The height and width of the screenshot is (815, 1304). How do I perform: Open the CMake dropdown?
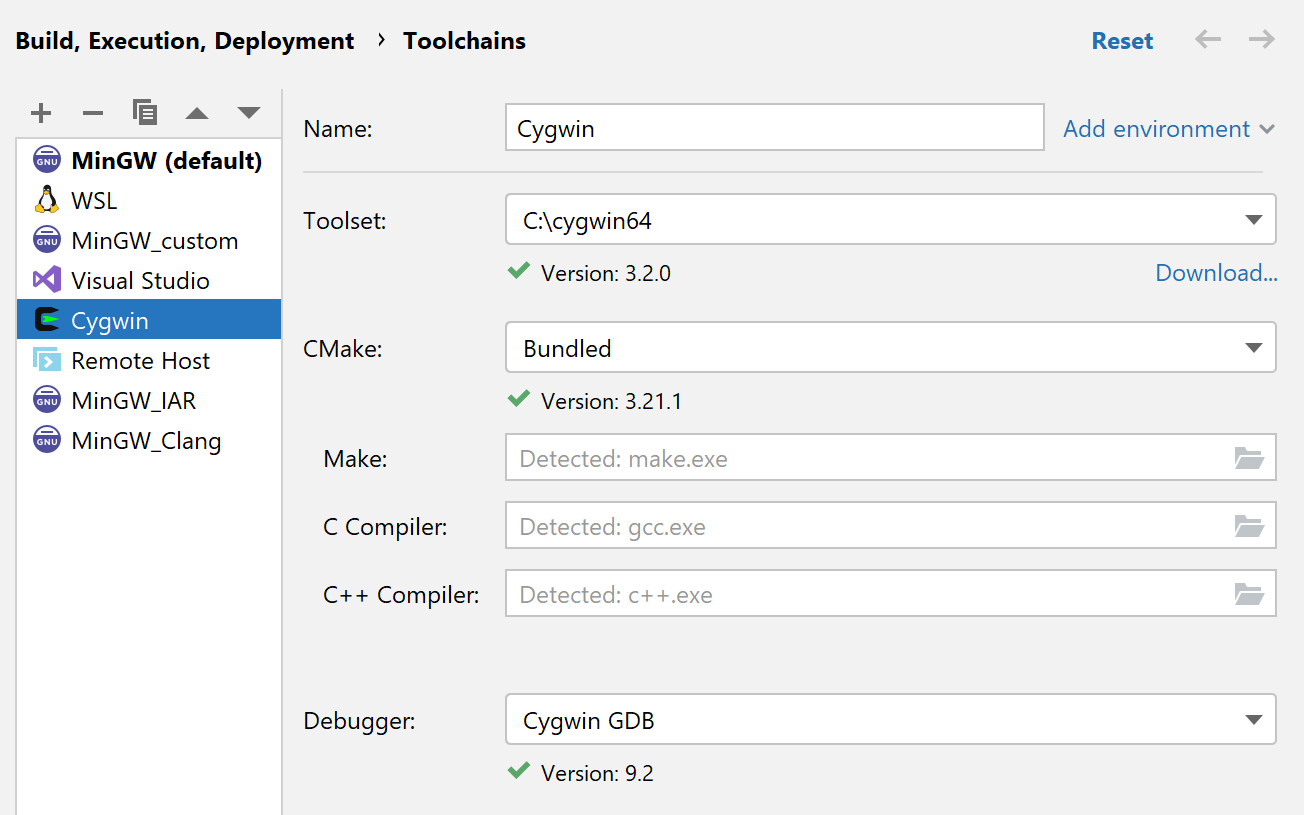(1253, 347)
